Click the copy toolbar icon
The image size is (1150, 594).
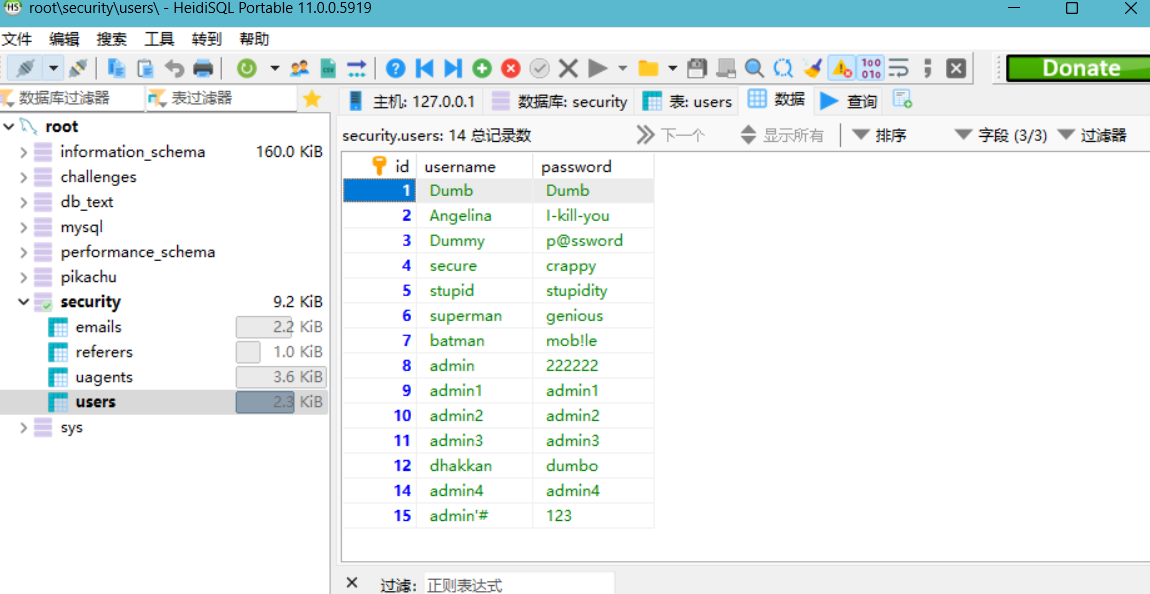coord(116,69)
